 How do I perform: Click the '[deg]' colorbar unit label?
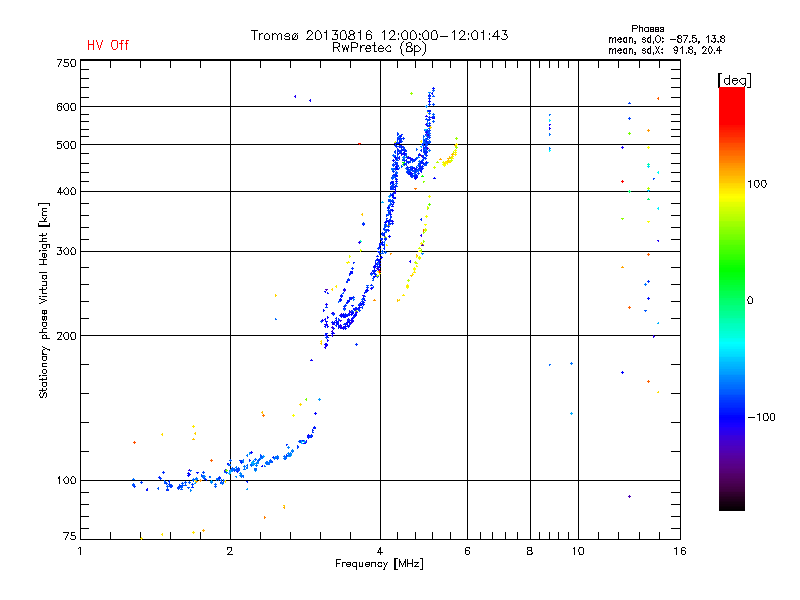click(734, 80)
